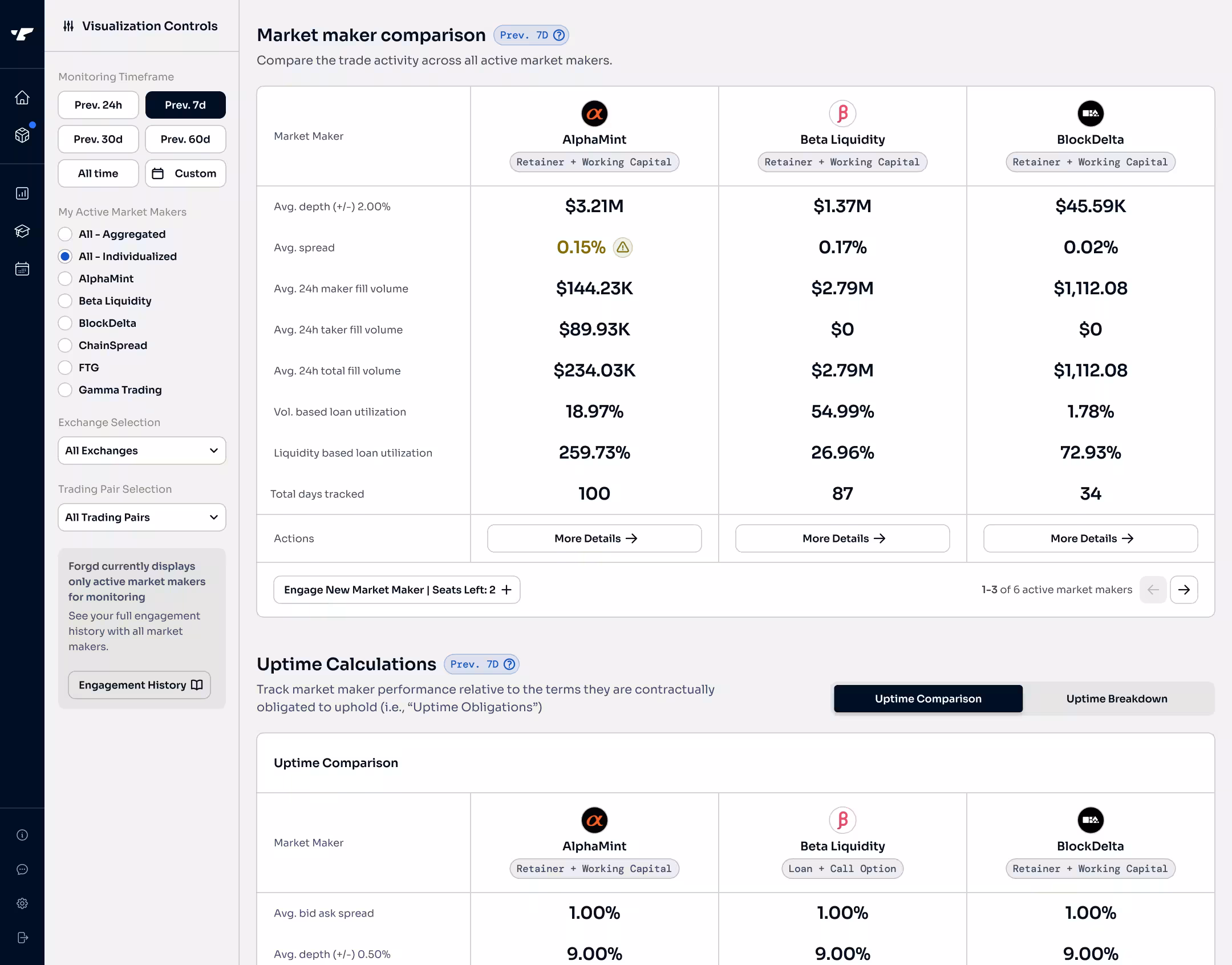1232x965 pixels.
Task: Expand the All Exchanges dropdown
Action: tap(142, 451)
